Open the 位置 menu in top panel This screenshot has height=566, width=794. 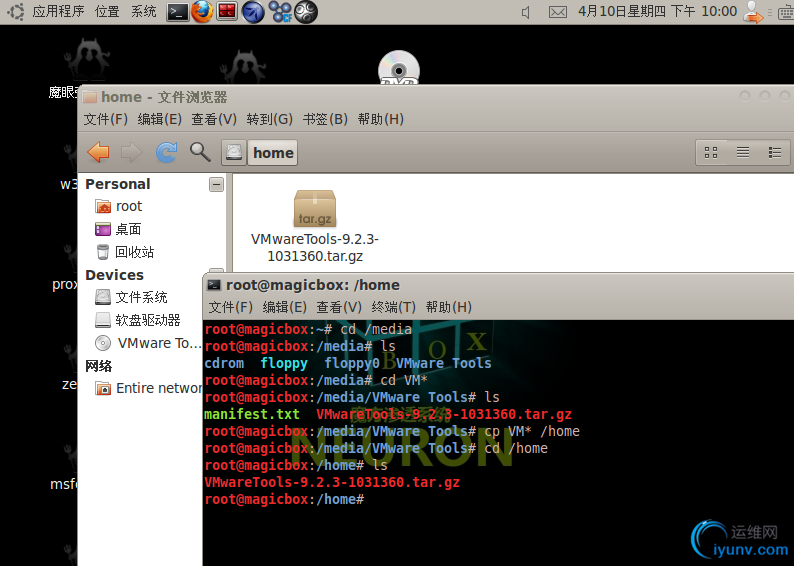pyautogui.click(x=107, y=11)
